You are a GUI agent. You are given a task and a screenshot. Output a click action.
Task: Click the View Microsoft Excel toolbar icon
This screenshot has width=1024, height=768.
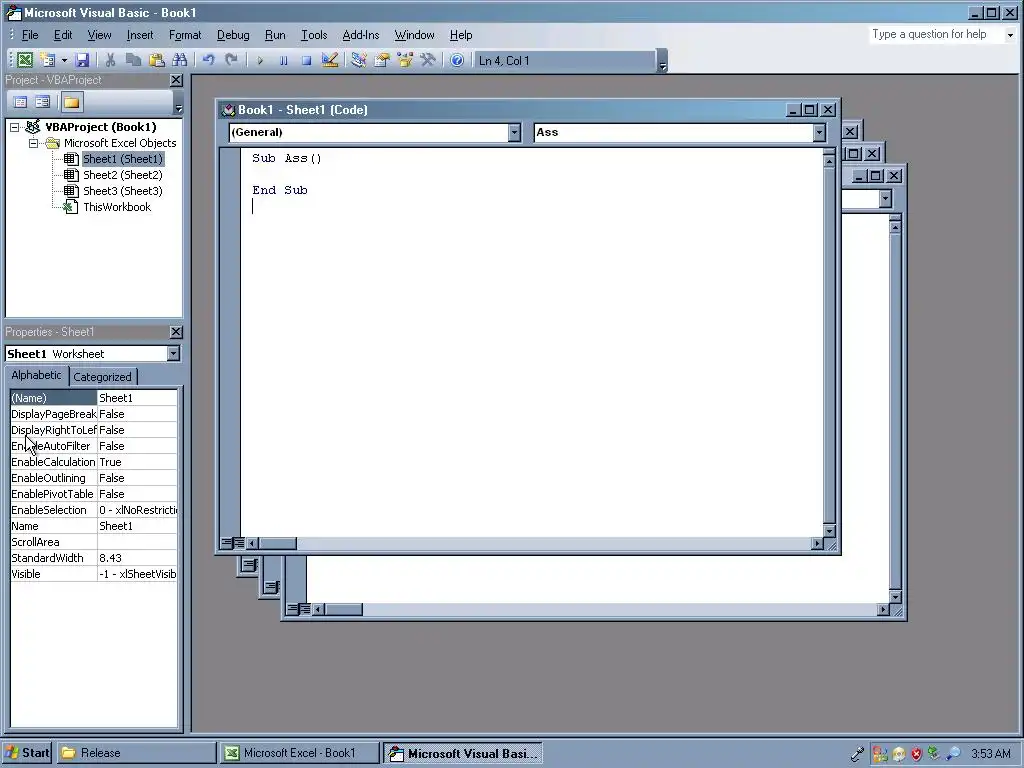pos(25,61)
